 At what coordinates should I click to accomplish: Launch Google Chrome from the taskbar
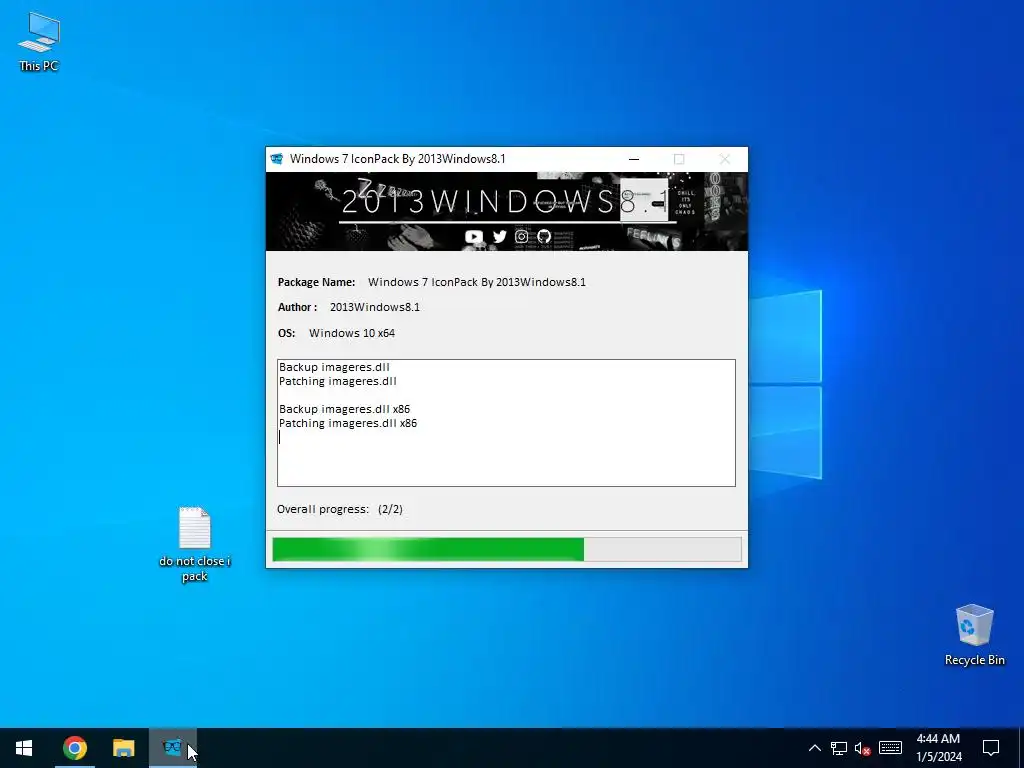tap(75, 748)
